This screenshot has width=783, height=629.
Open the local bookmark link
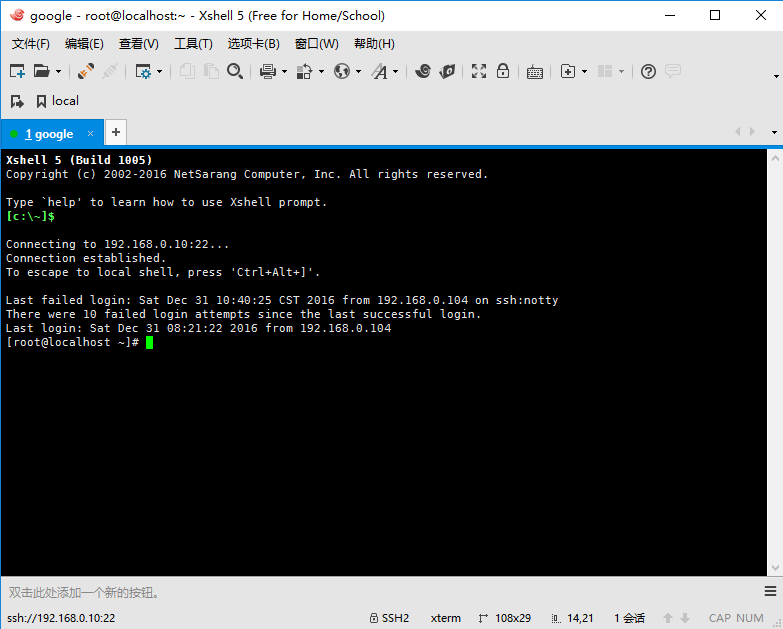pyautogui.click(x=58, y=101)
